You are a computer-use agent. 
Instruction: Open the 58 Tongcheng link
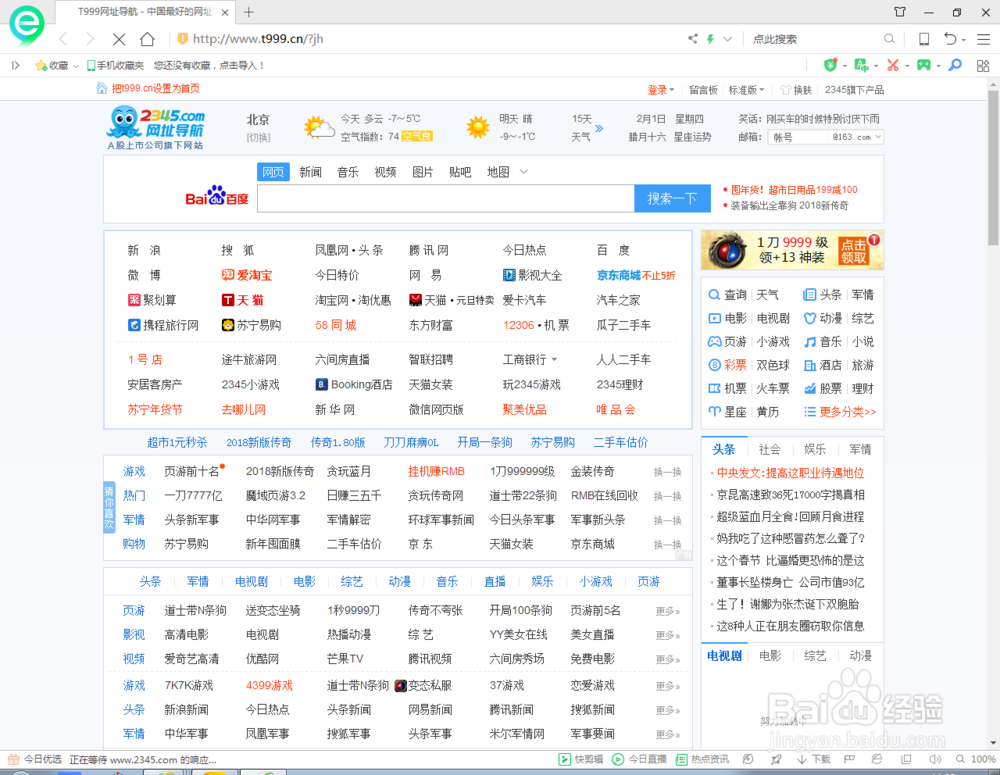[335, 325]
